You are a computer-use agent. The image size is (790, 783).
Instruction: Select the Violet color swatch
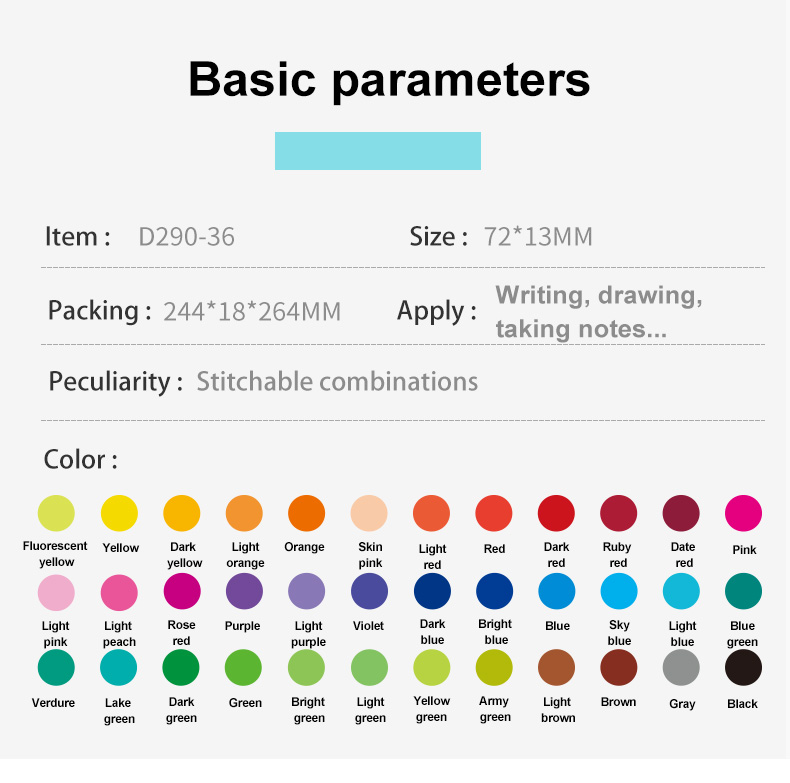[369, 592]
